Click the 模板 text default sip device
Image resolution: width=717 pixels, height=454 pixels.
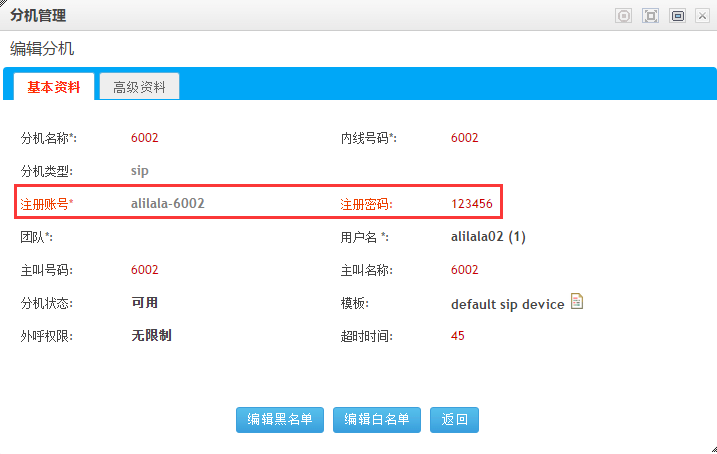click(x=508, y=303)
